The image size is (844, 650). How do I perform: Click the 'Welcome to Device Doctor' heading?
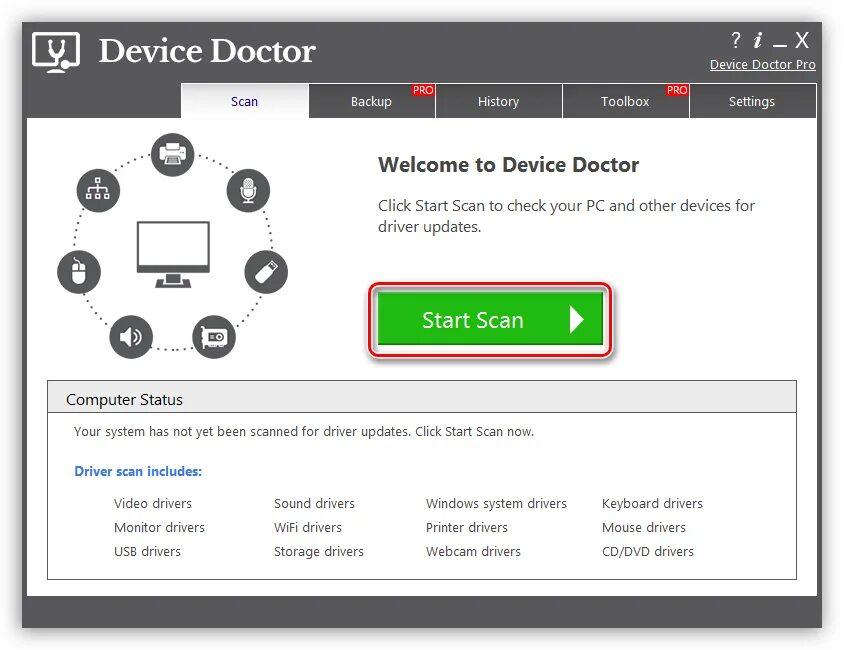tap(508, 165)
